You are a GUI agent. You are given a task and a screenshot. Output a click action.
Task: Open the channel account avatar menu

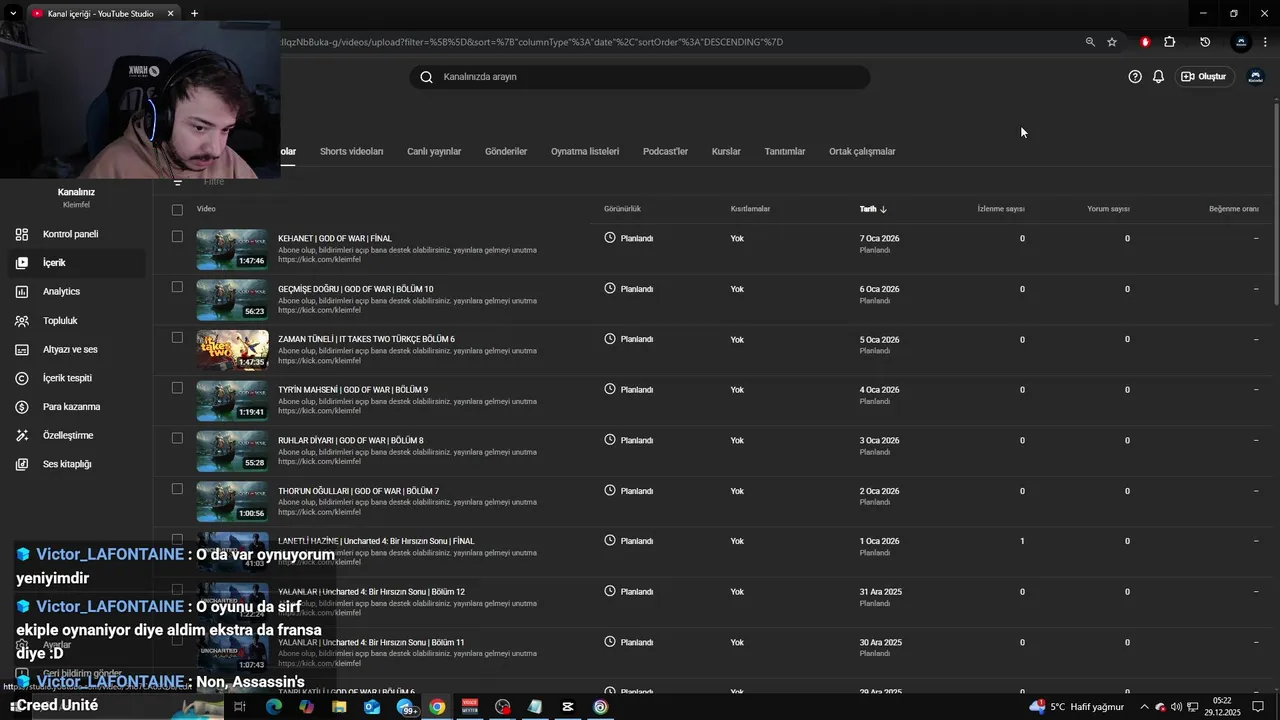click(x=1255, y=77)
